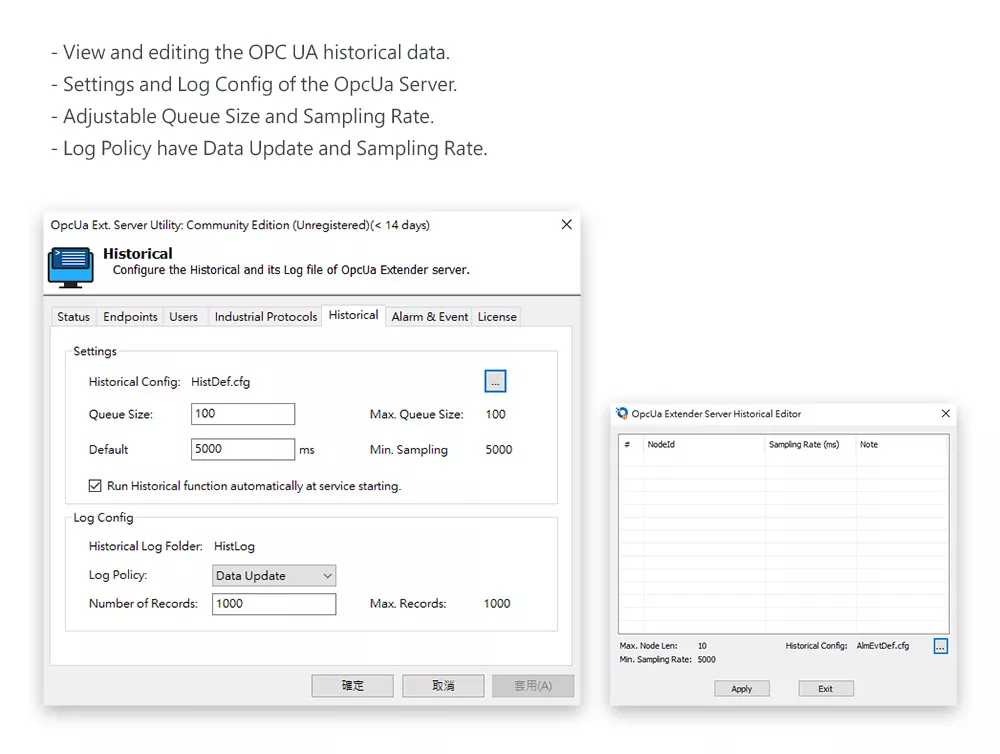Go to the Users tab

tap(183, 317)
